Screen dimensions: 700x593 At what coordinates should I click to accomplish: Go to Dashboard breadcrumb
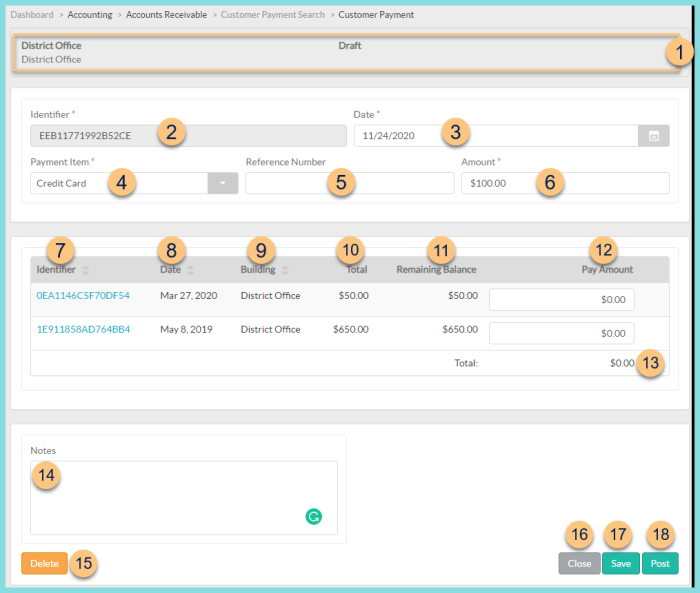click(x=32, y=15)
